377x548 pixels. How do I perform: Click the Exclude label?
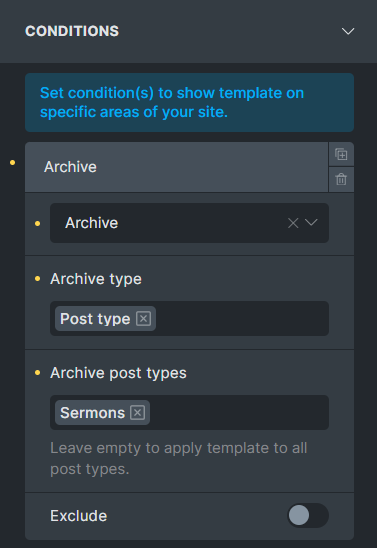[79, 516]
